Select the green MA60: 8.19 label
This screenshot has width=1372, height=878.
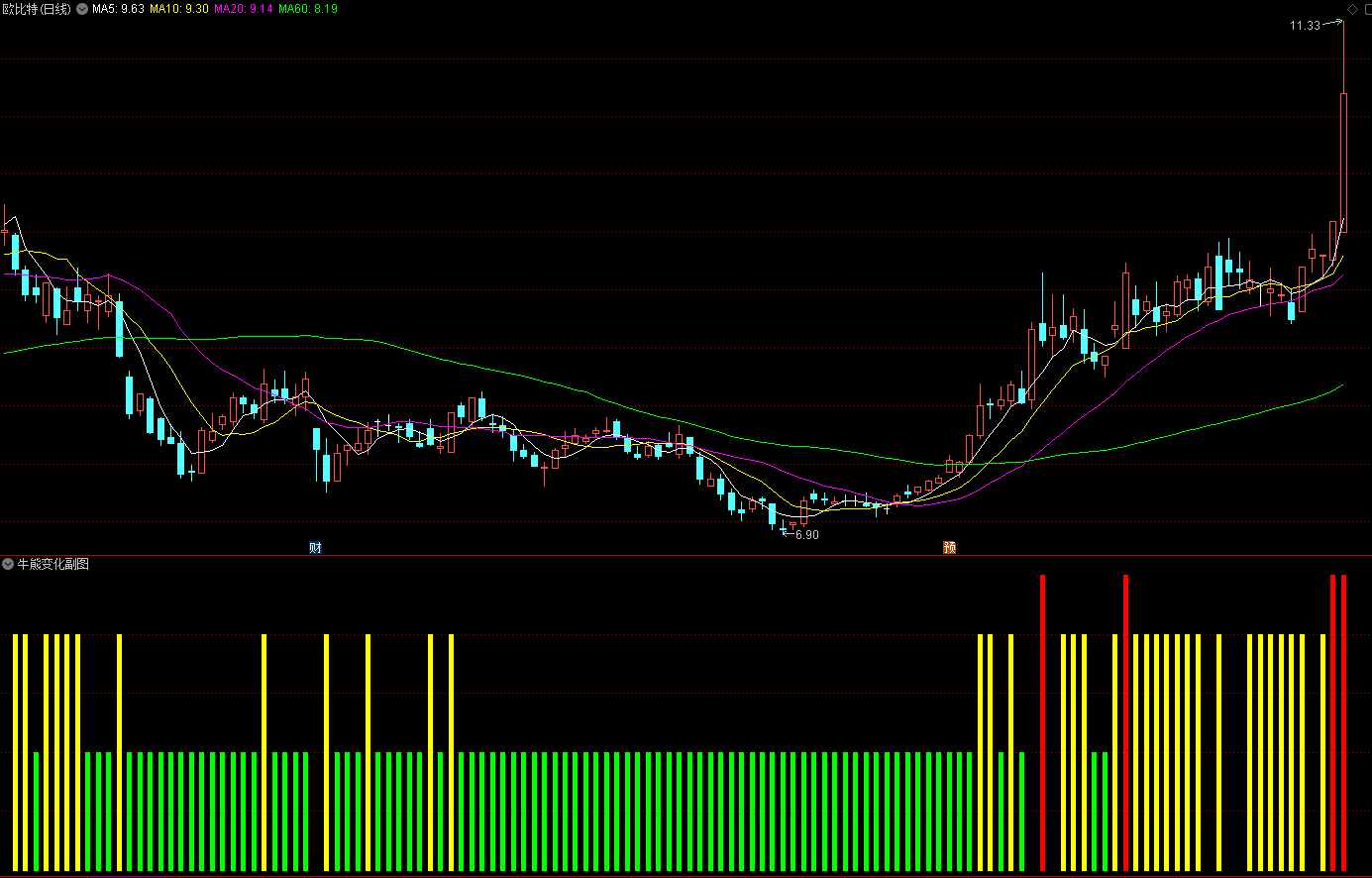(308, 9)
